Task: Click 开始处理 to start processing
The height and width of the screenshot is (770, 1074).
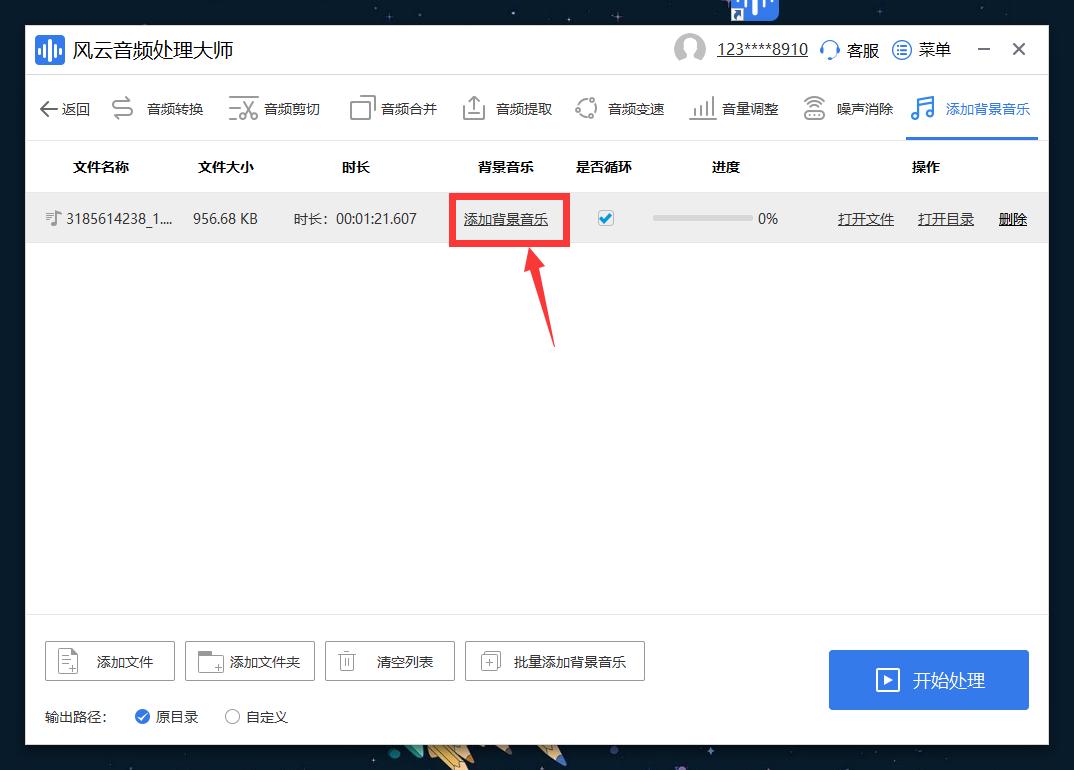Action: [x=928, y=680]
